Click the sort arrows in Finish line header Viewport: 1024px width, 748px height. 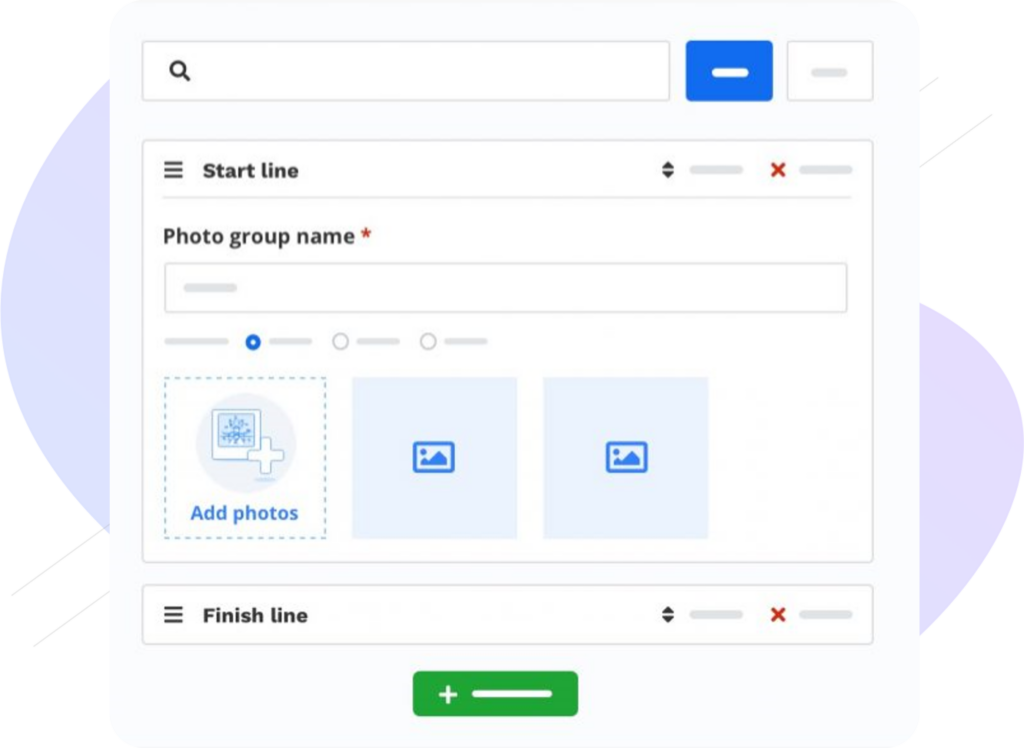tap(668, 615)
